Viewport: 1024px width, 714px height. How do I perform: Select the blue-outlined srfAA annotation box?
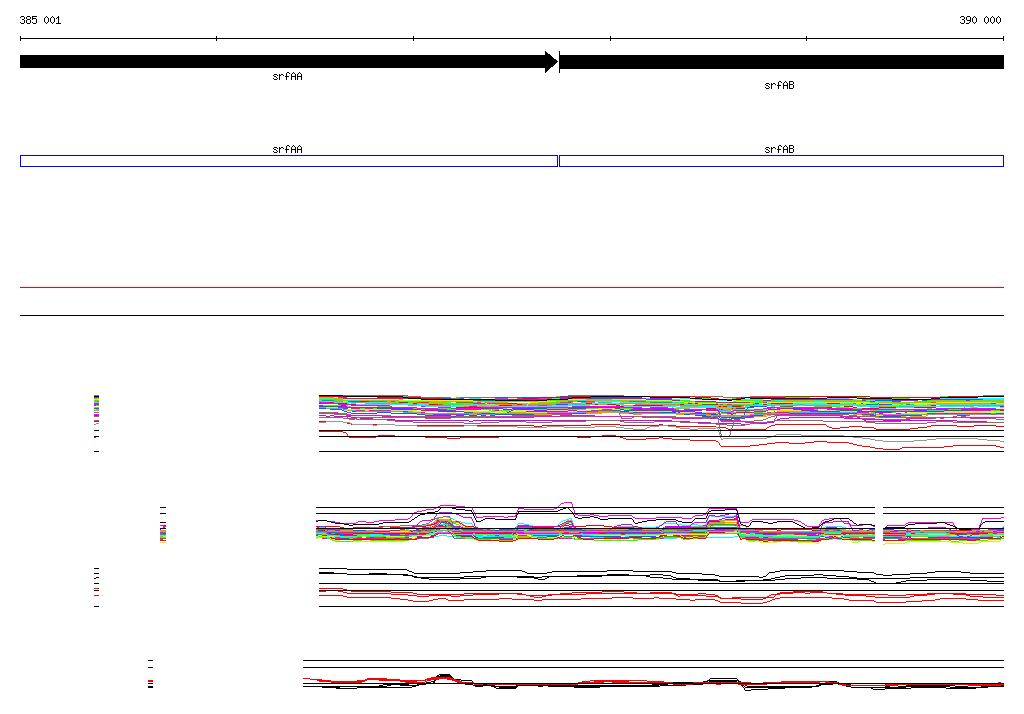coord(288,161)
